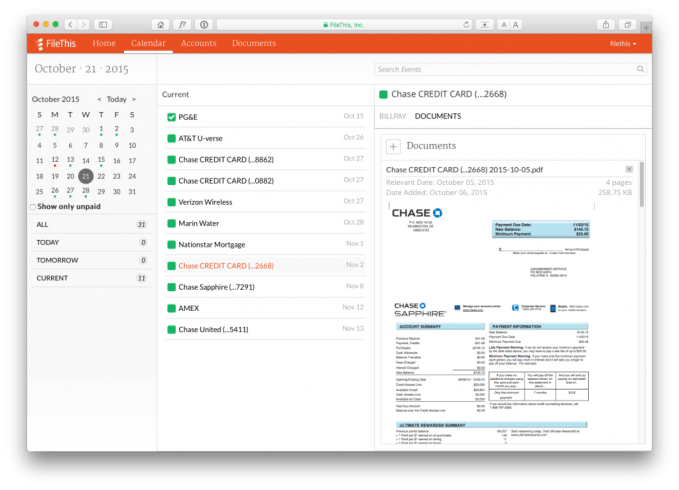679x490 pixels.
Task: Filter events by TODAY
Action: pos(91,242)
